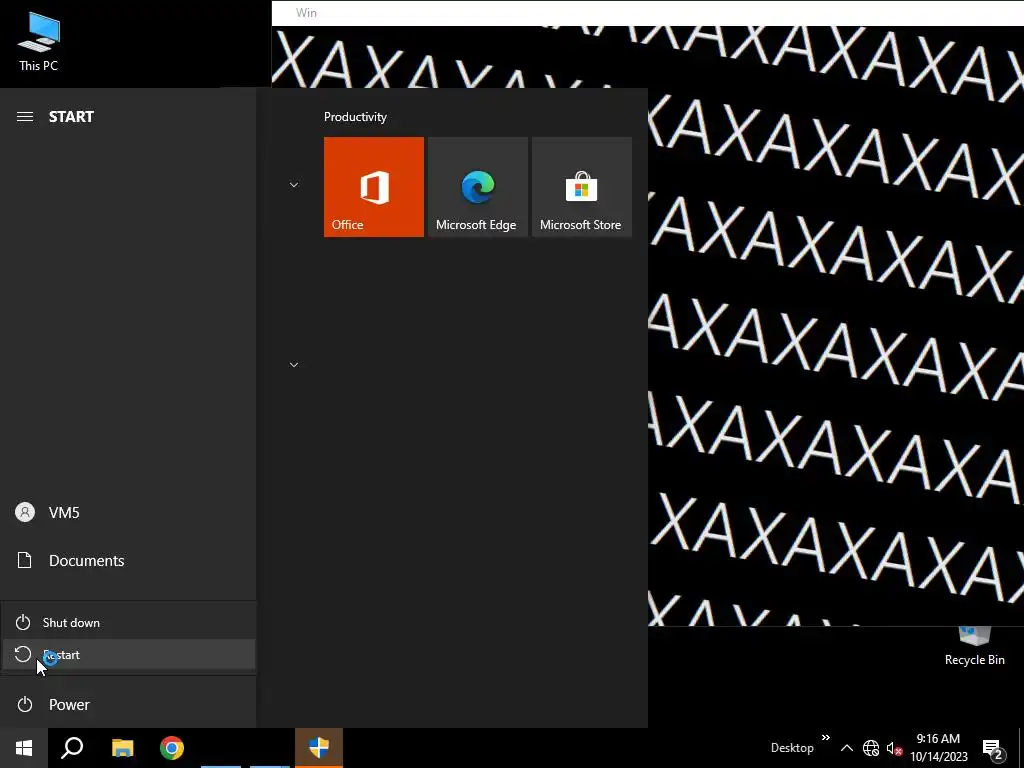Open the network globe tray icon
This screenshot has height=768, width=1024.
pyautogui.click(x=871, y=748)
